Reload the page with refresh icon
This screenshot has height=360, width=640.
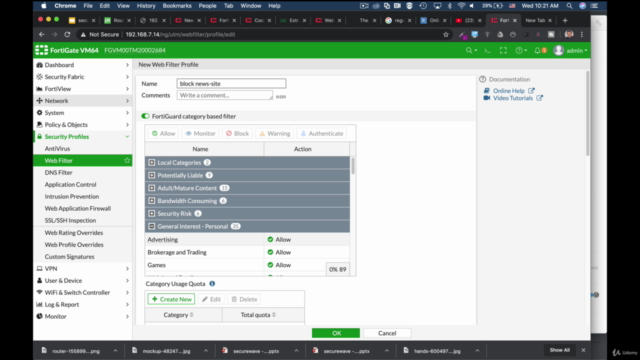pyautogui.click(x=67, y=34)
